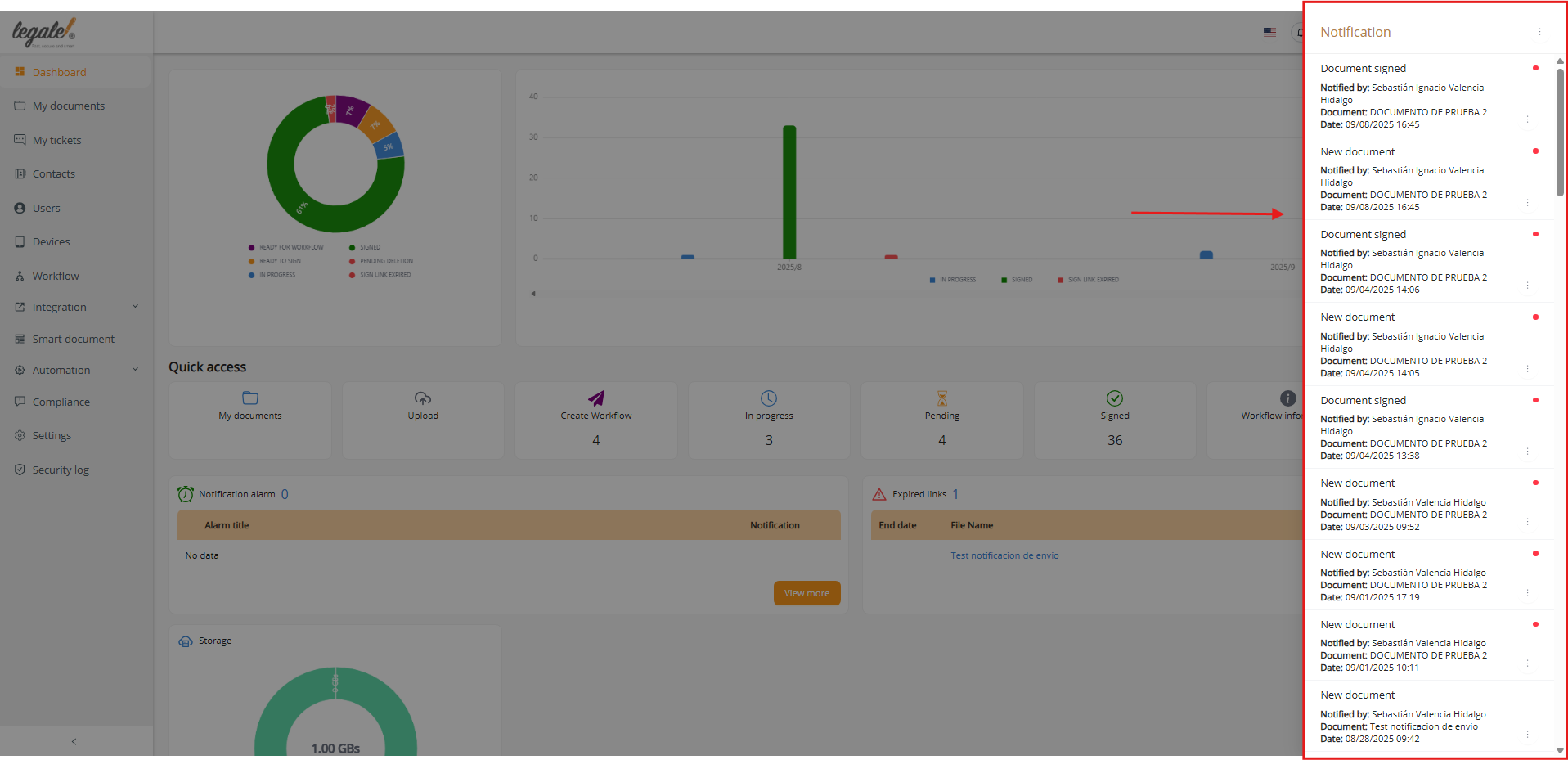
Task: Open notification Document signed dated 09/04/2025 13:38
Action: pos(1429,427)
